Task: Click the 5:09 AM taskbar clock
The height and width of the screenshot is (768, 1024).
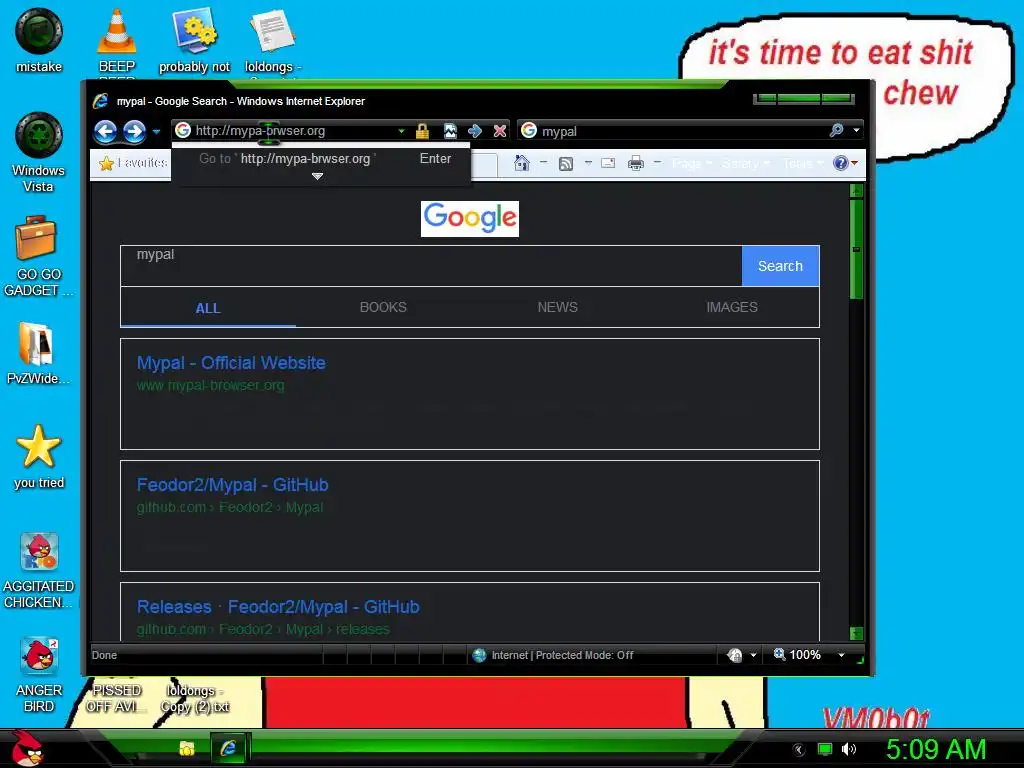Action: [936, 749]
